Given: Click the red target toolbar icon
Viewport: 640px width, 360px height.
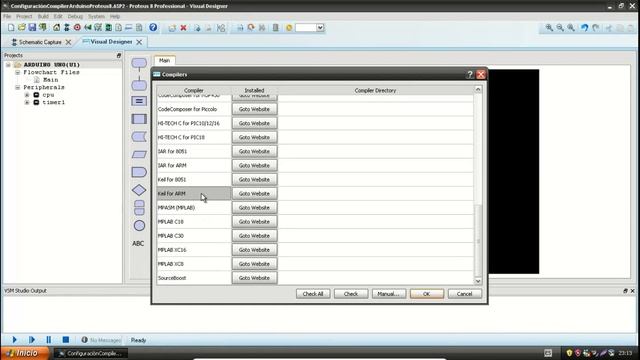Looking at the screenshot, I should (x=77, y=27).
